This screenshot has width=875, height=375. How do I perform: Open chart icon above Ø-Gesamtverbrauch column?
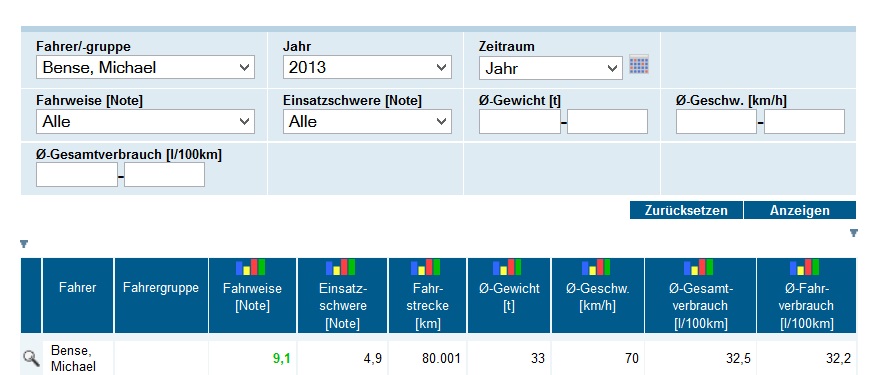pyautogui.click(x=699, y=267)
